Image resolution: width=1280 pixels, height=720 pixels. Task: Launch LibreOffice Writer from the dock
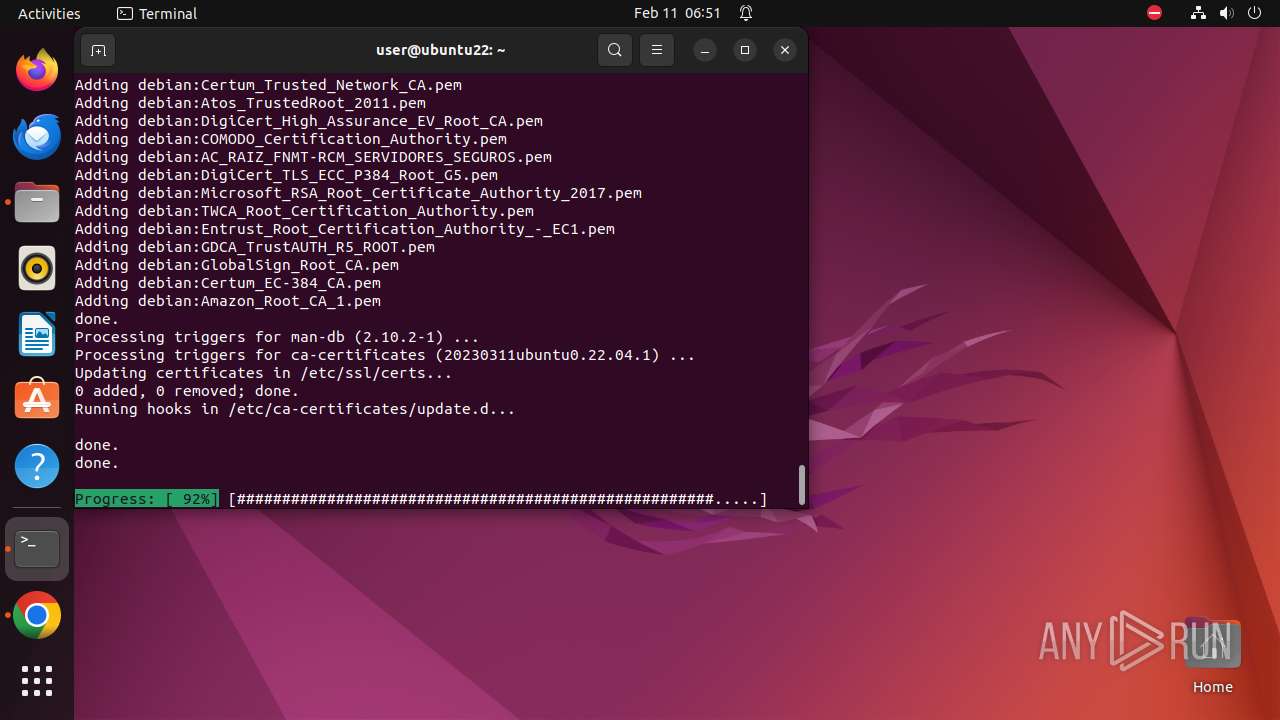37,334
